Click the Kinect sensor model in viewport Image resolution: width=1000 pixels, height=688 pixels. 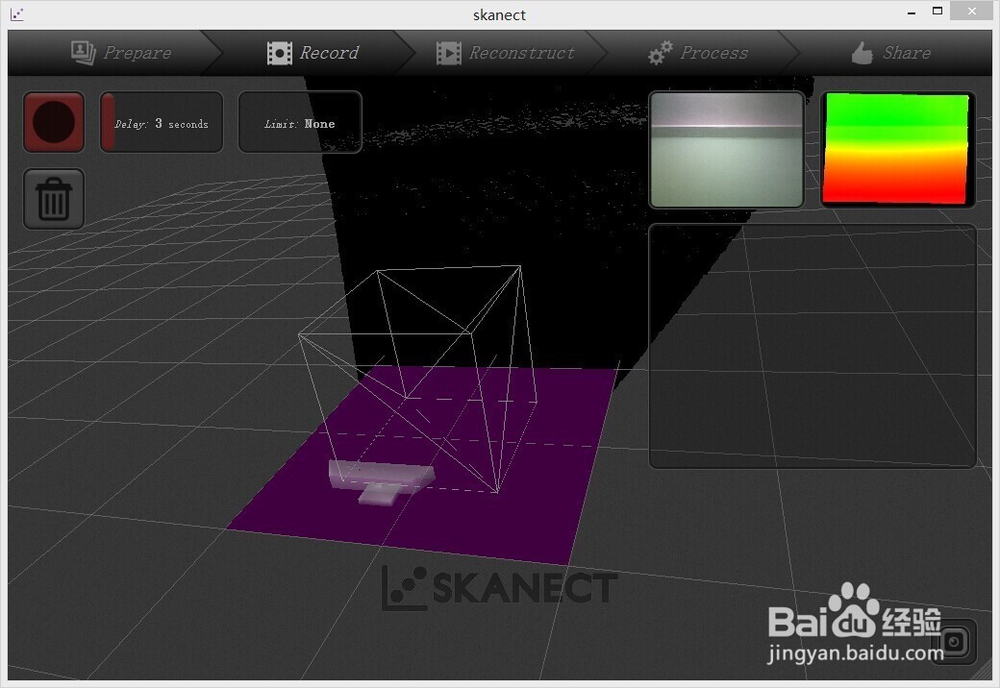pyautogui.click(x=381, y=481)
